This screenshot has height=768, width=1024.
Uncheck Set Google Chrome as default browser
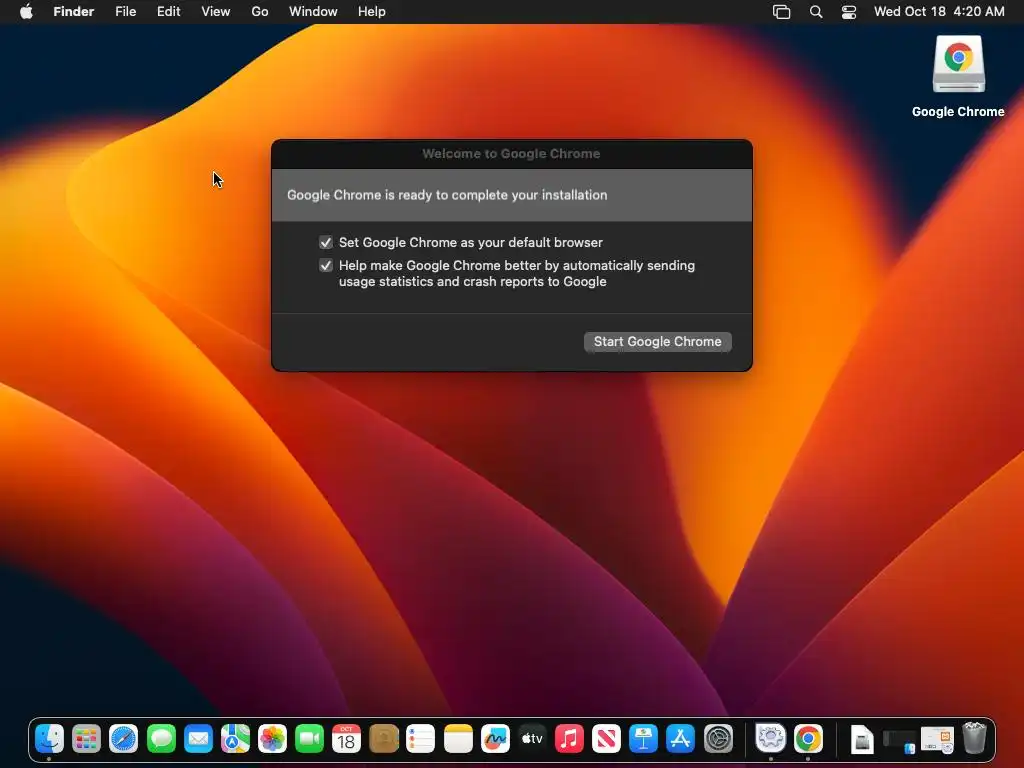click(326, 242)
